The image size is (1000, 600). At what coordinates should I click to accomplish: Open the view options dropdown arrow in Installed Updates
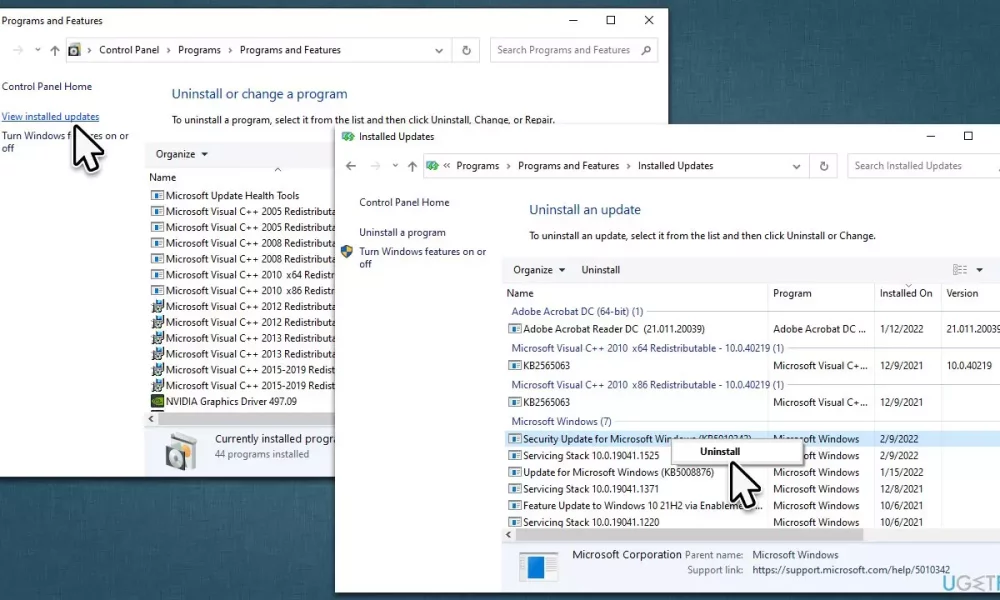980,270
